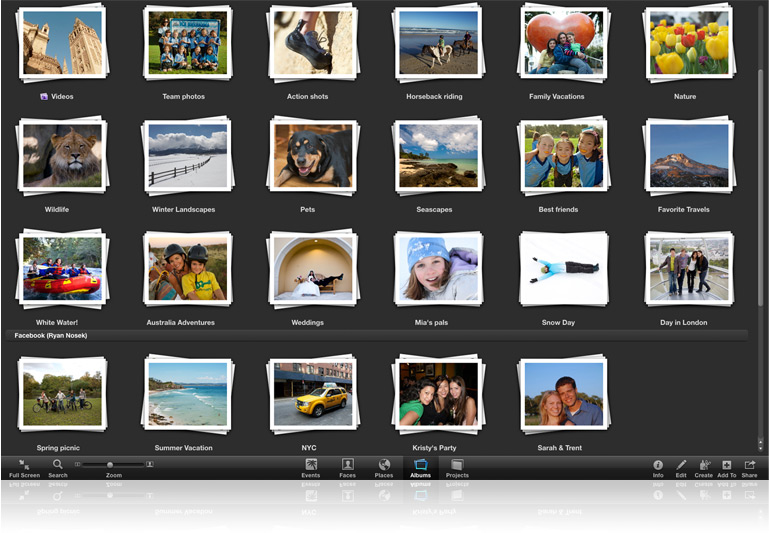Screen dimensions: 769x533
Task: Click the Kristy's Party label
Action: [434, 448]
